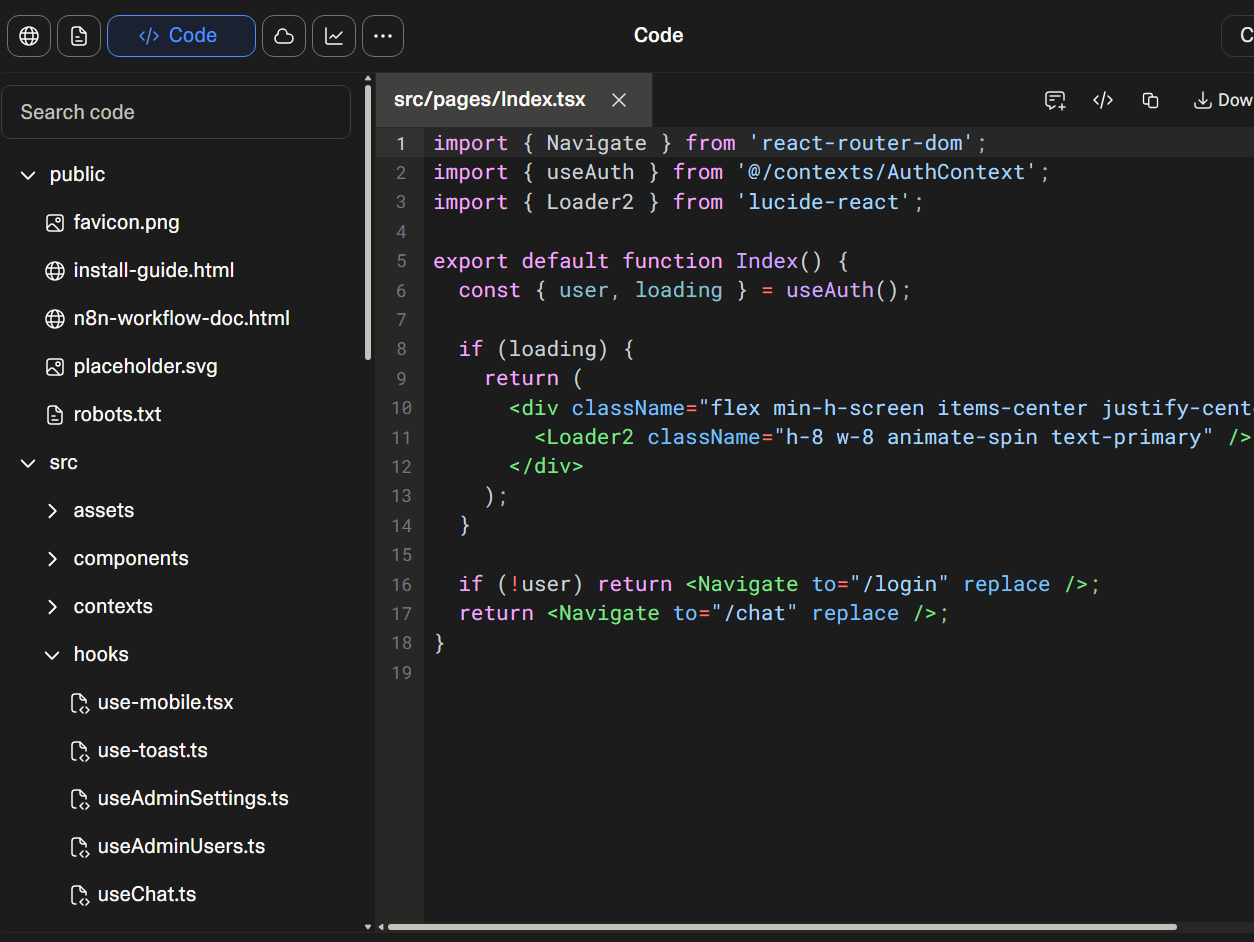The width and height of the screenshot is (1254, 942).
Task: Close the src/pages/Index.tsx tab
Action: tap(619, 100)
